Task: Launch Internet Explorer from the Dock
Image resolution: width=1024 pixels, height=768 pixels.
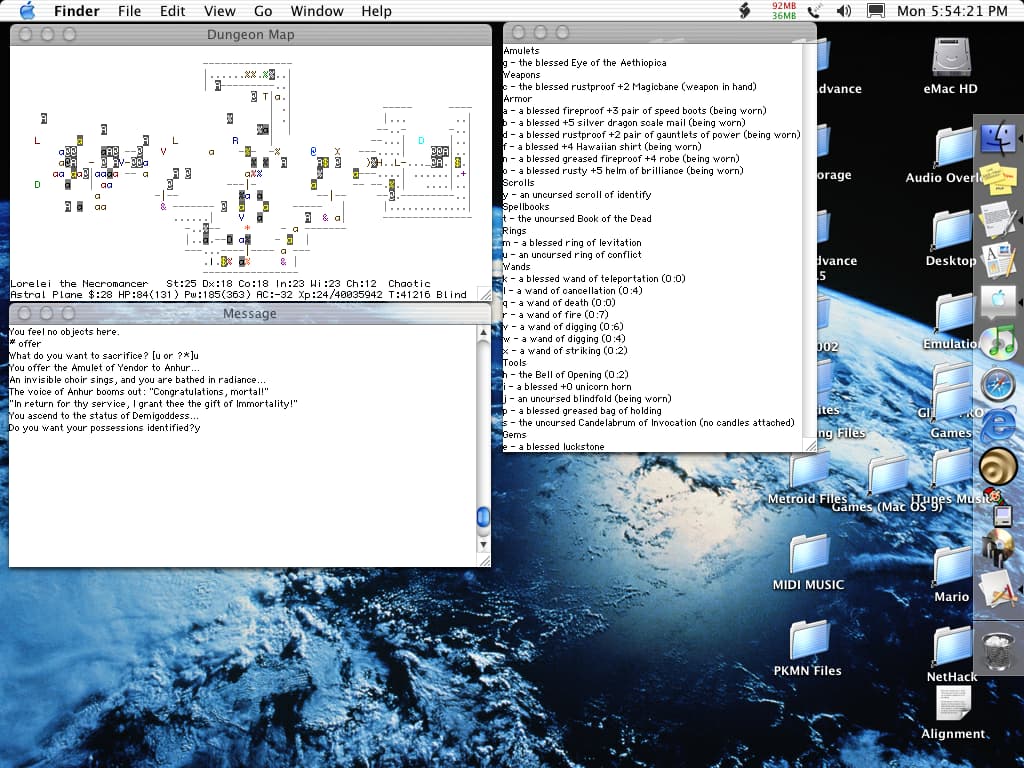Action: click(x=999, y=424)
